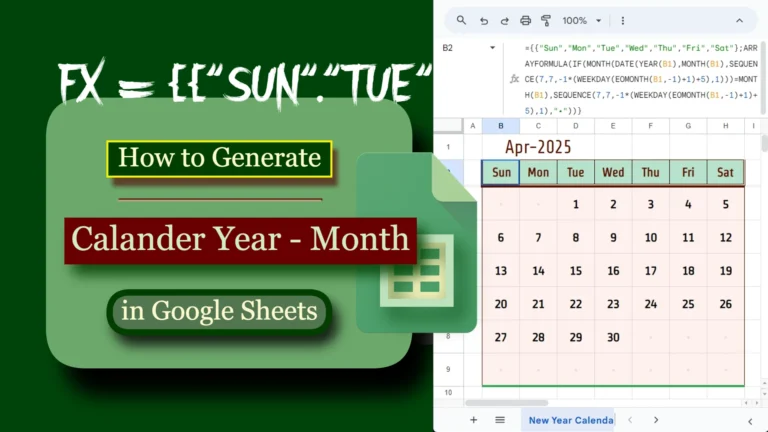768x432 pixels.
Task: Select the paint format roller icon
Action: coord(546,21)
